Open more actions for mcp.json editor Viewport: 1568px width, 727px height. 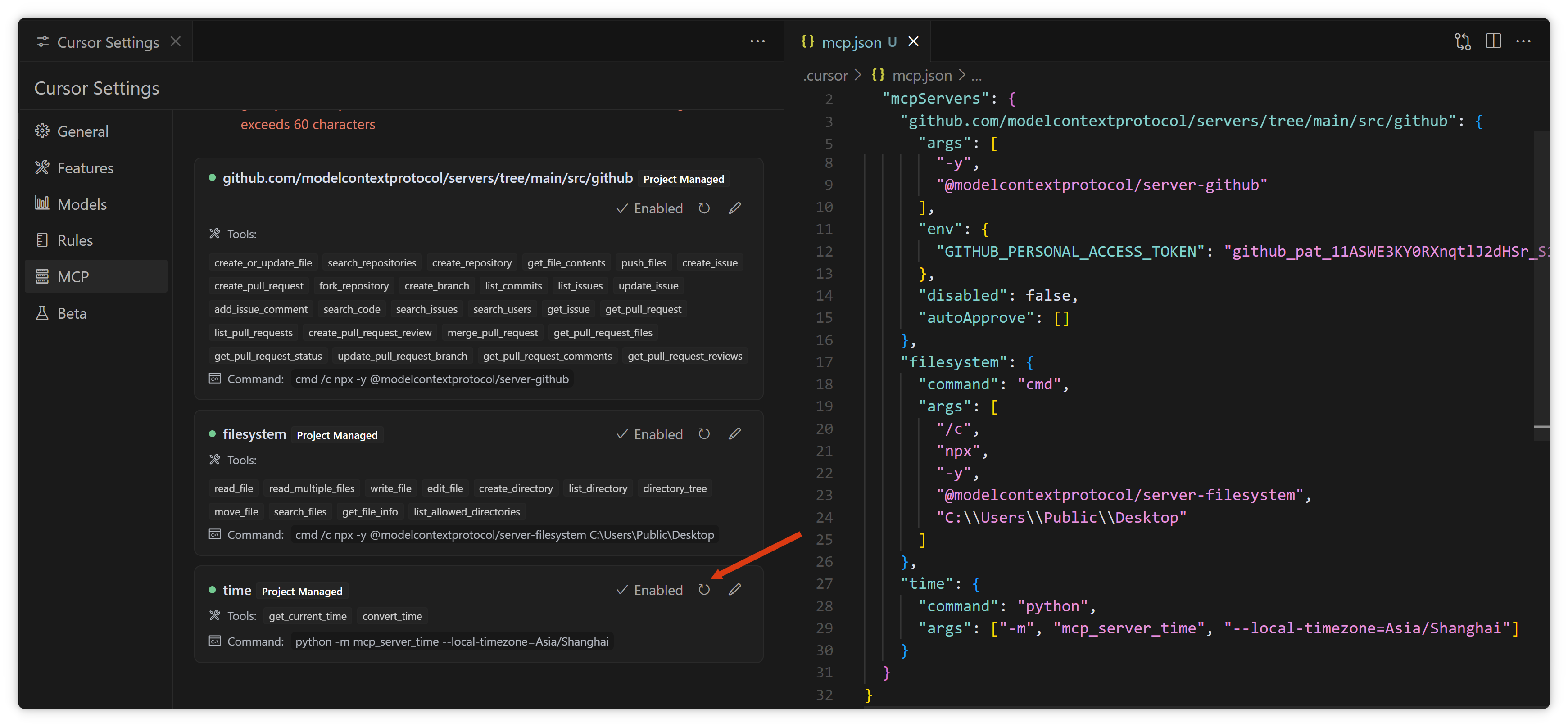click(x=1523, y=41)
